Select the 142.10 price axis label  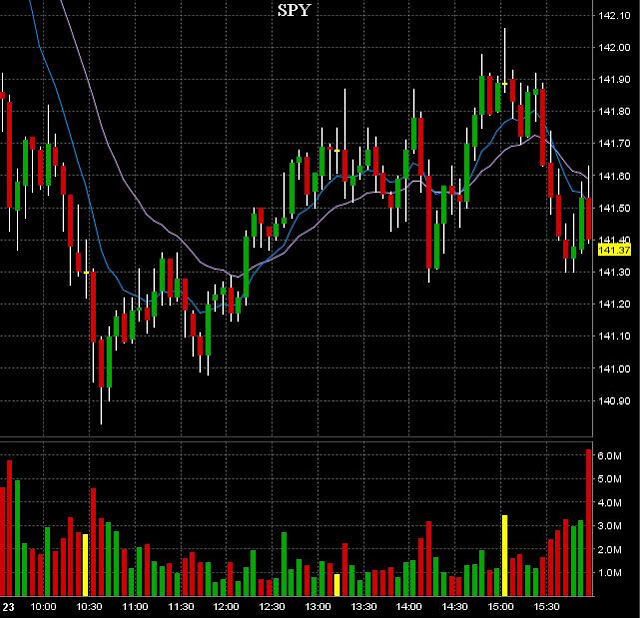(x=614, y=16)
